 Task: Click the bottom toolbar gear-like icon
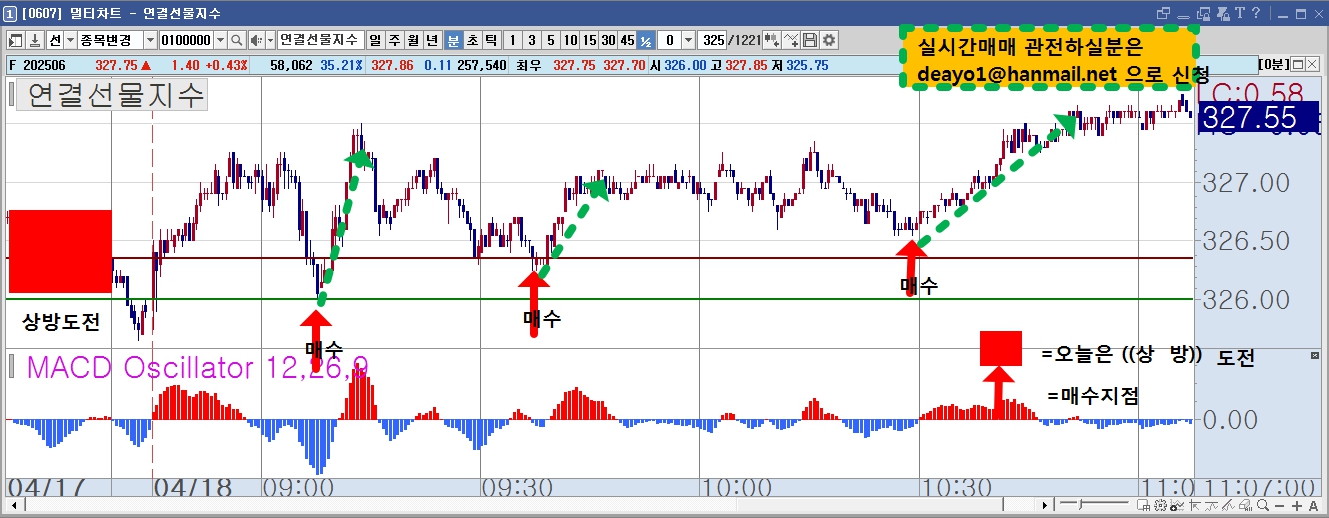(1160, 505)
